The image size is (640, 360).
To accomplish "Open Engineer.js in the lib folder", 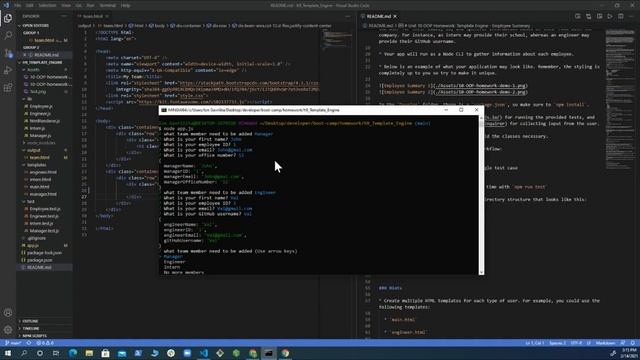I will [40, 113].
